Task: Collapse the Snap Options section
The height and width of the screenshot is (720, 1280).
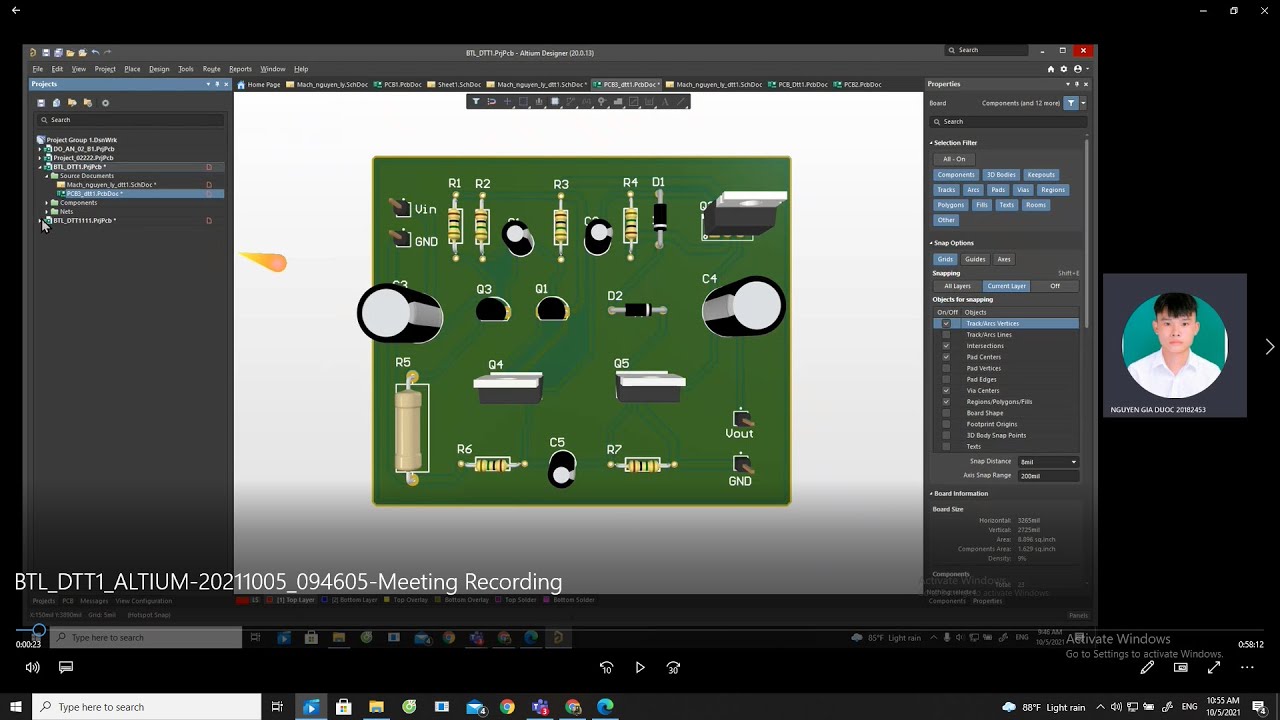Action: (931, 243)
